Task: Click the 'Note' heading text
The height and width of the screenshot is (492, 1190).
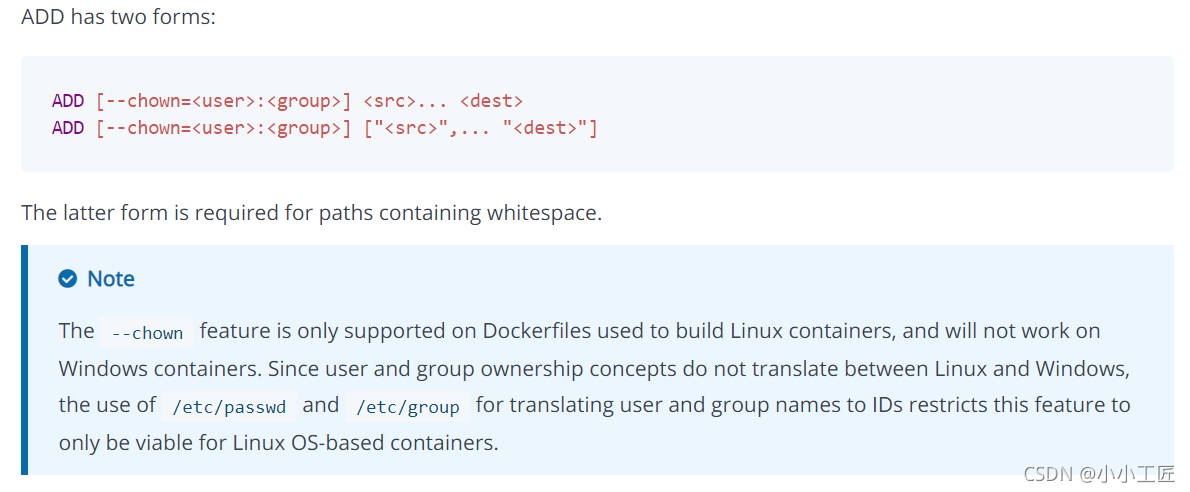Action: coord(111,279)
